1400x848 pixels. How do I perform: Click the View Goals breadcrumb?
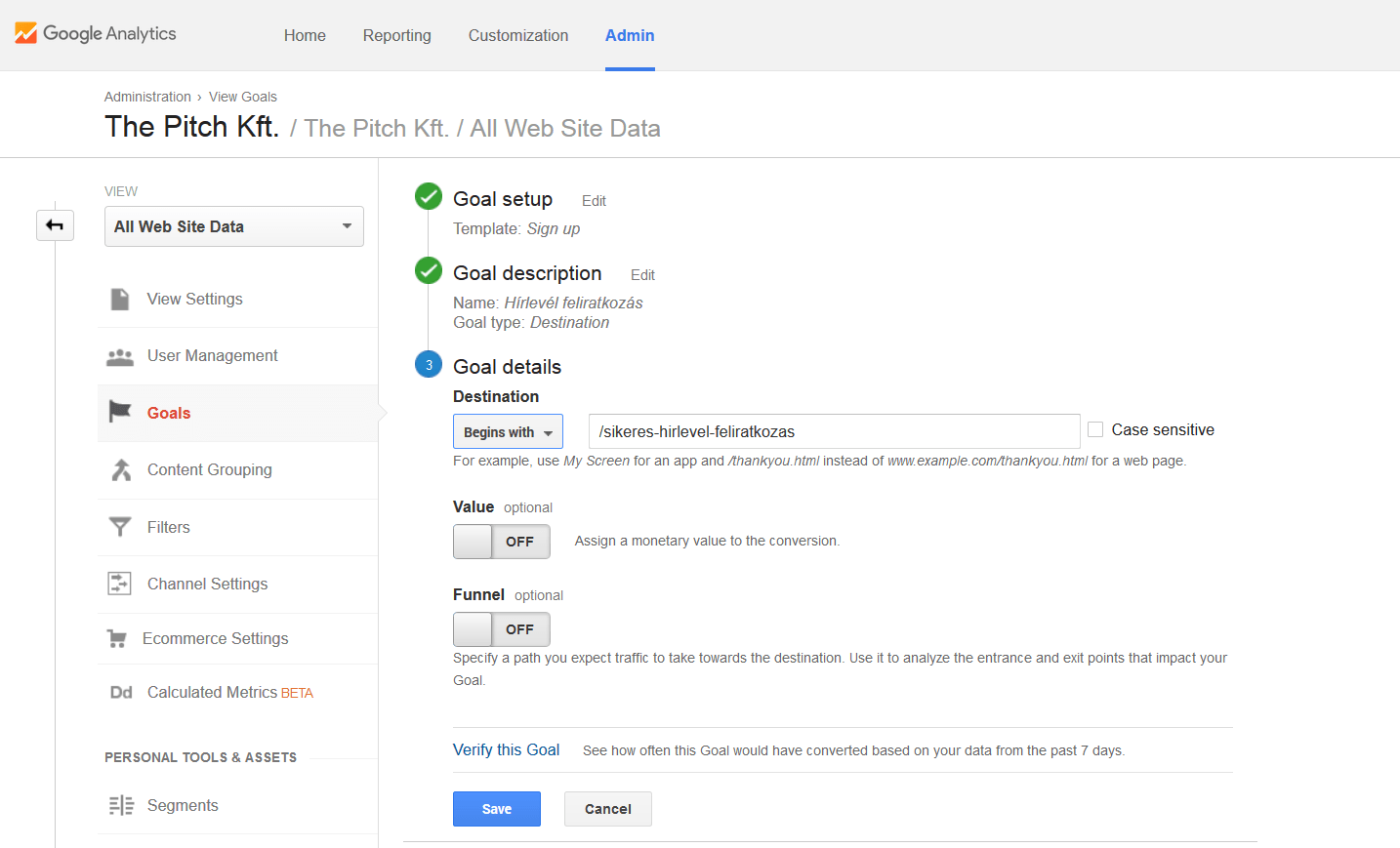(243, 97)
